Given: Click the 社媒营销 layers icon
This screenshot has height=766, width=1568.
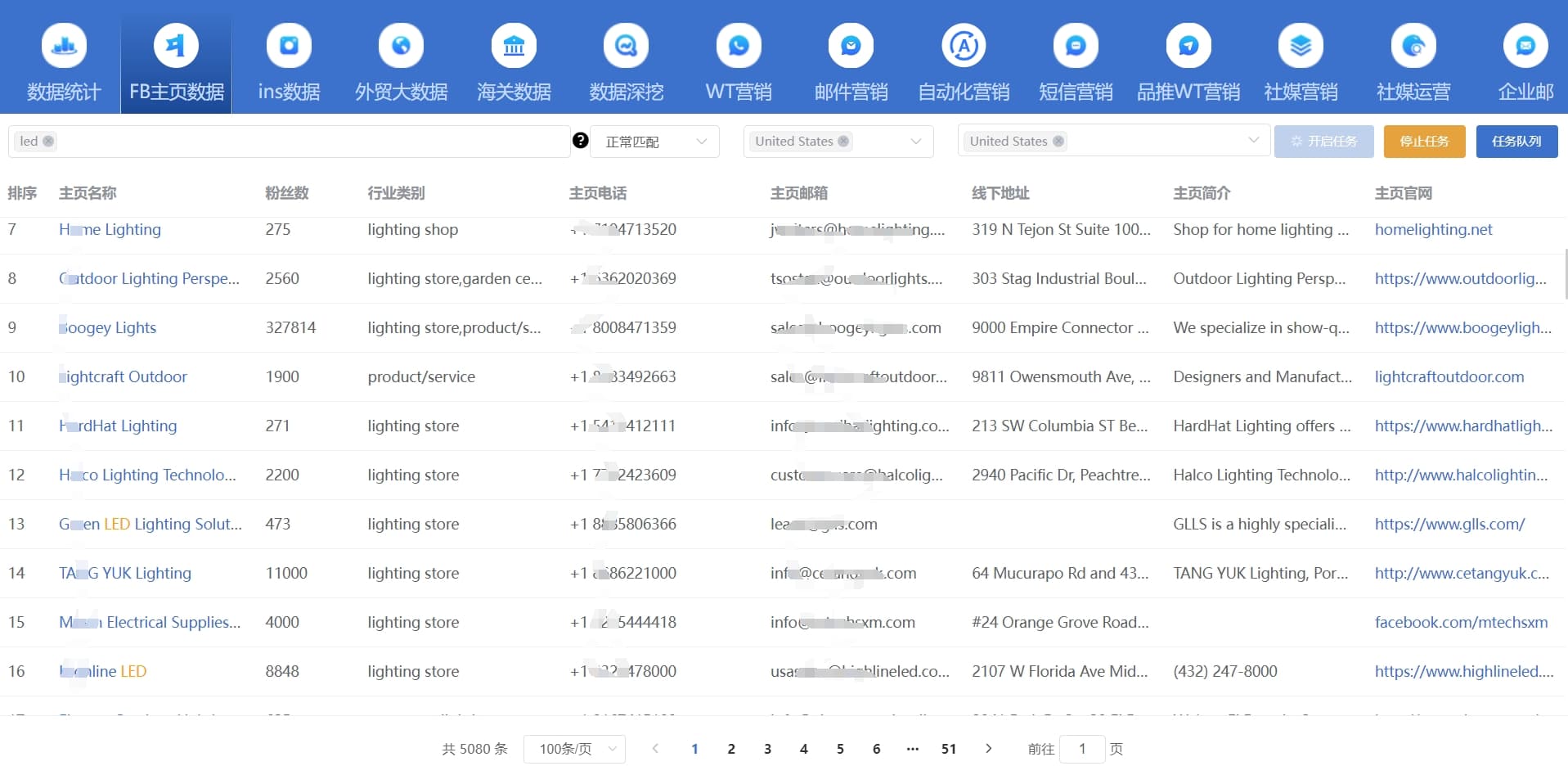Looking at the screenshot, I should [1301, 46].
